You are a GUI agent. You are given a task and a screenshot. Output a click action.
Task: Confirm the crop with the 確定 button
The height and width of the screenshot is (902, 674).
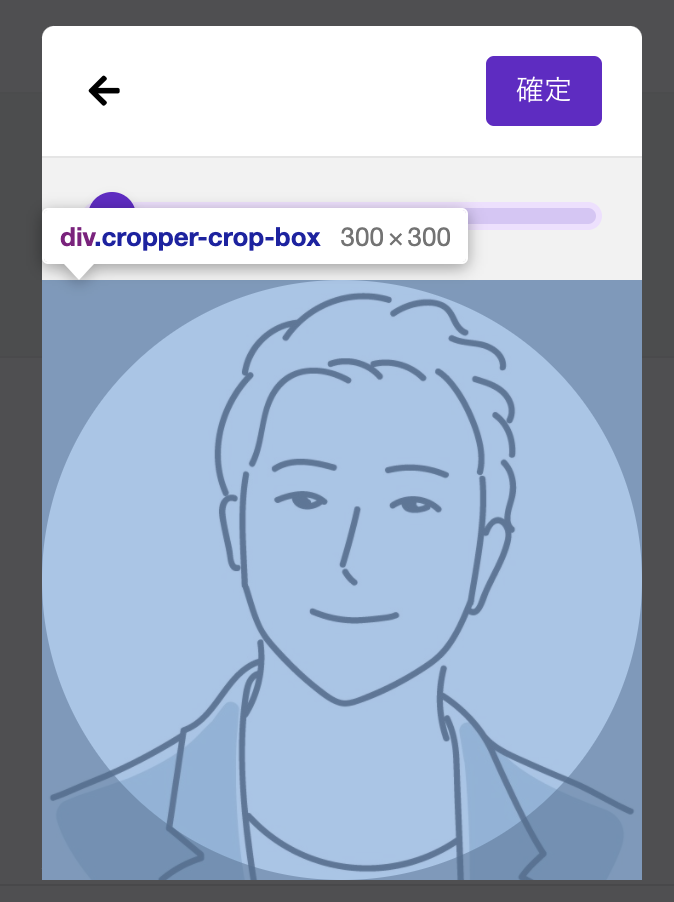pyautogui.click(x=543, y=91)
